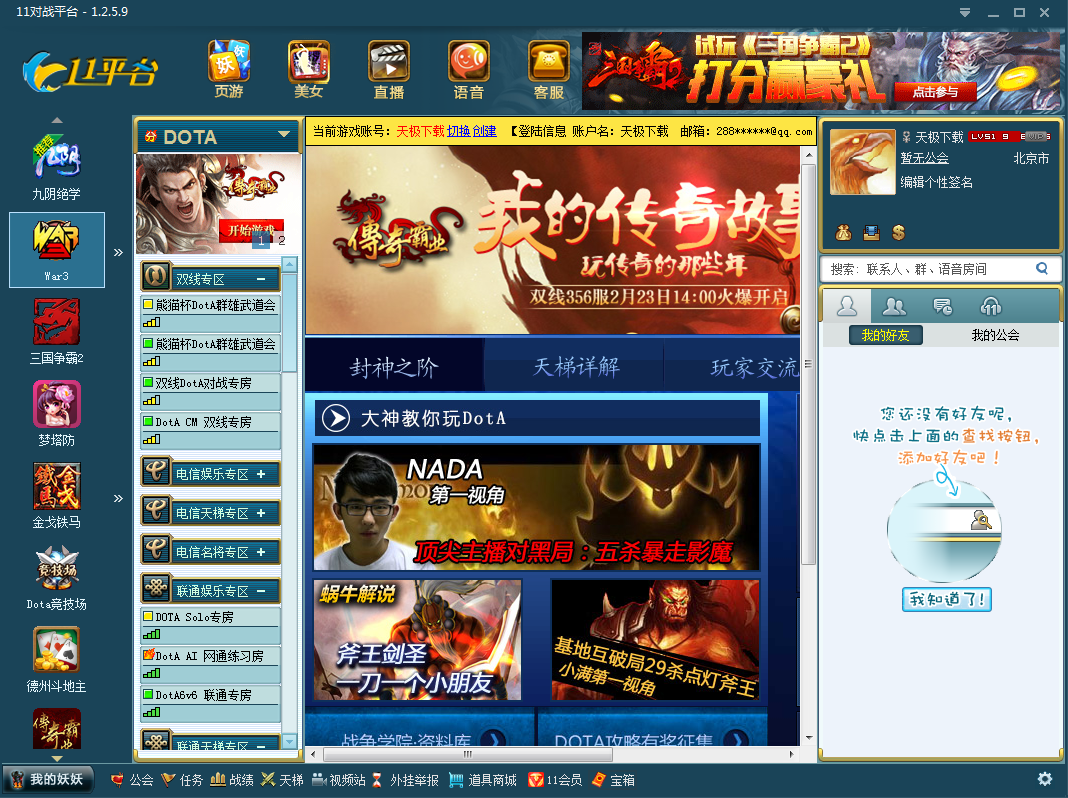
Task: Open 视频站 video site in bottom bar
Action: [x=339, y=780]
